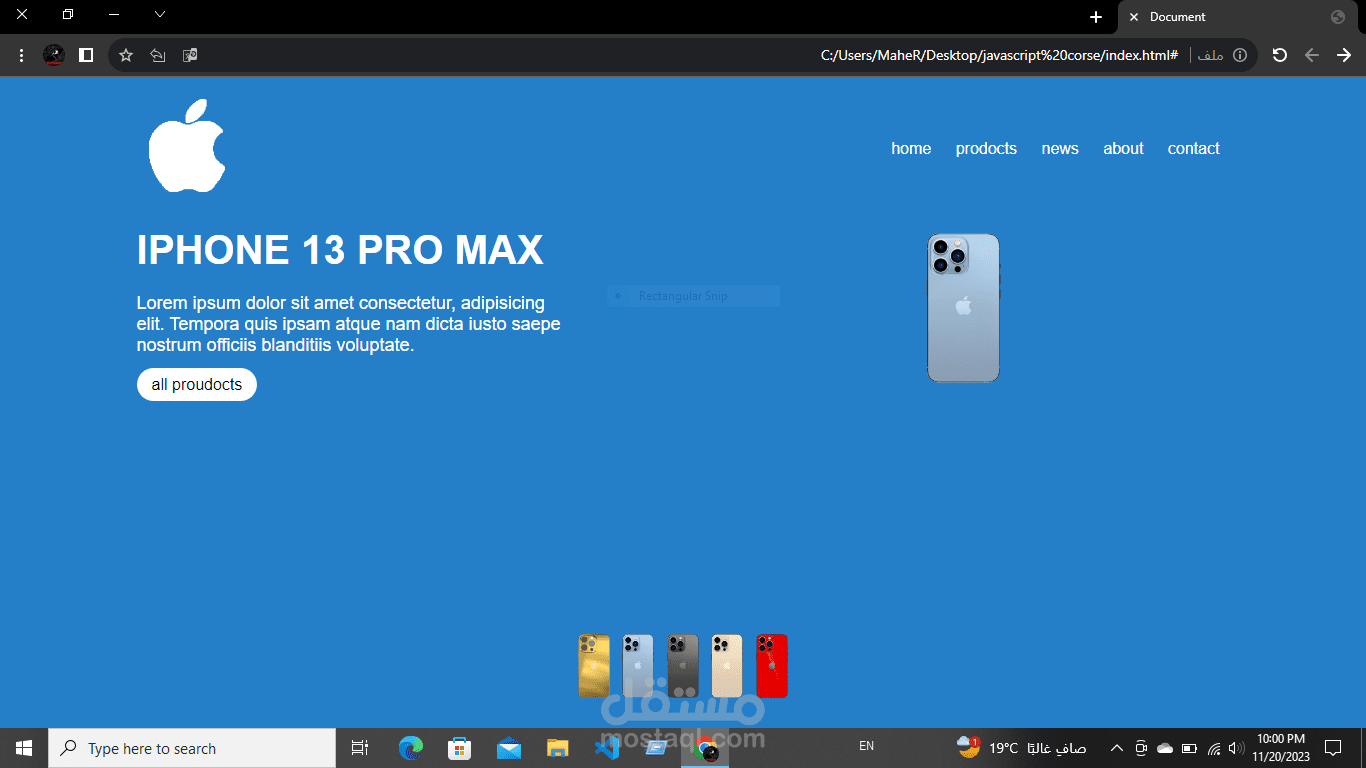Click the EN language indicator
This screenshot has height=768, width=1366.
pyautogui.click(x=867, y=746)
